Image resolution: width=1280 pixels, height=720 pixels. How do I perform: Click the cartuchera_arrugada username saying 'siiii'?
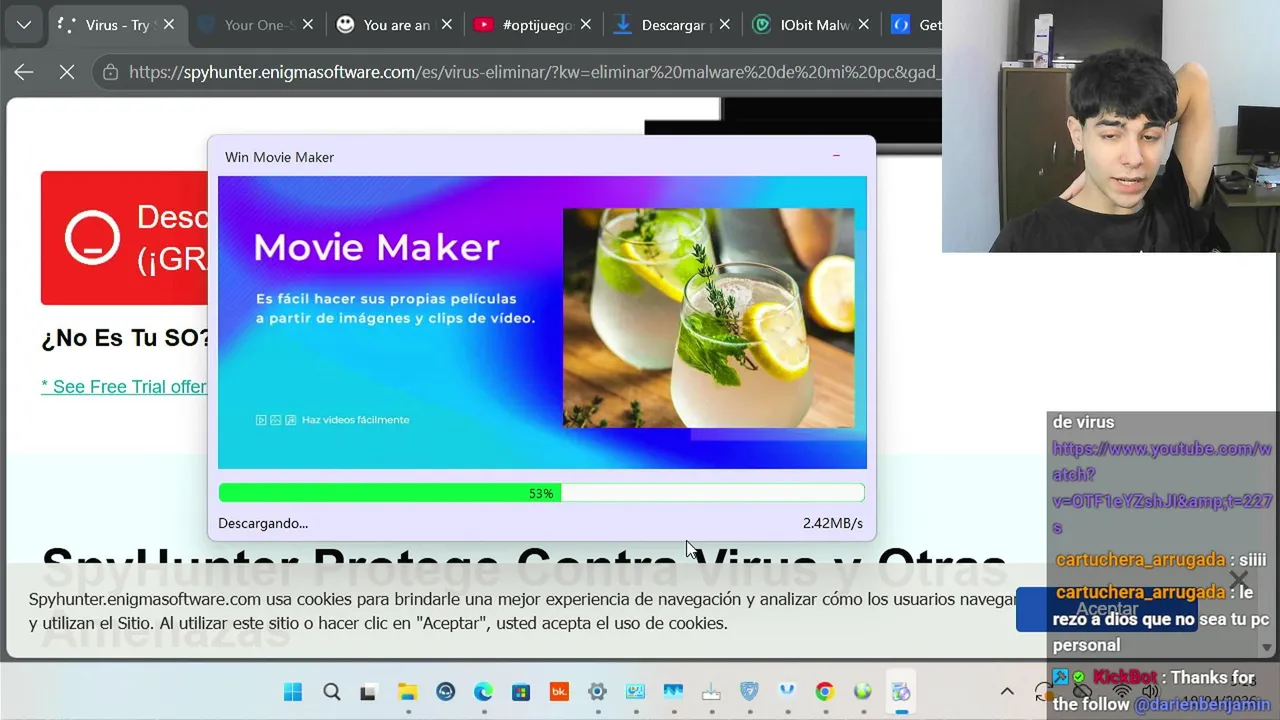pos(1140,560)
